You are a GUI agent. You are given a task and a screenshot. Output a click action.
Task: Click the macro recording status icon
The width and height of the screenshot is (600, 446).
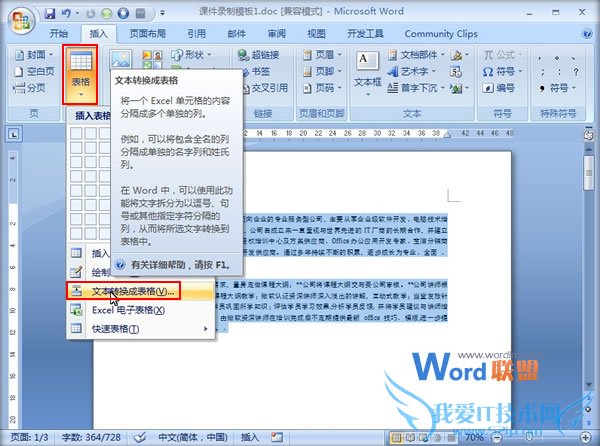point(277,437)
